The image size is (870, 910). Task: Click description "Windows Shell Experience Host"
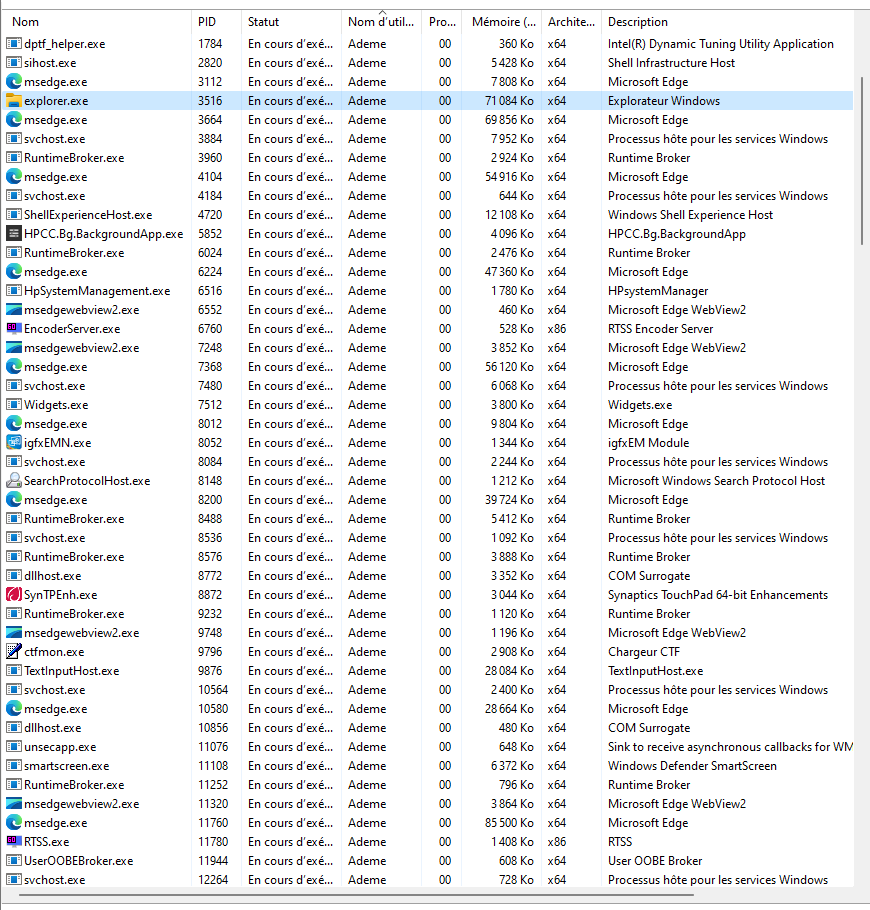coord(690,215)
